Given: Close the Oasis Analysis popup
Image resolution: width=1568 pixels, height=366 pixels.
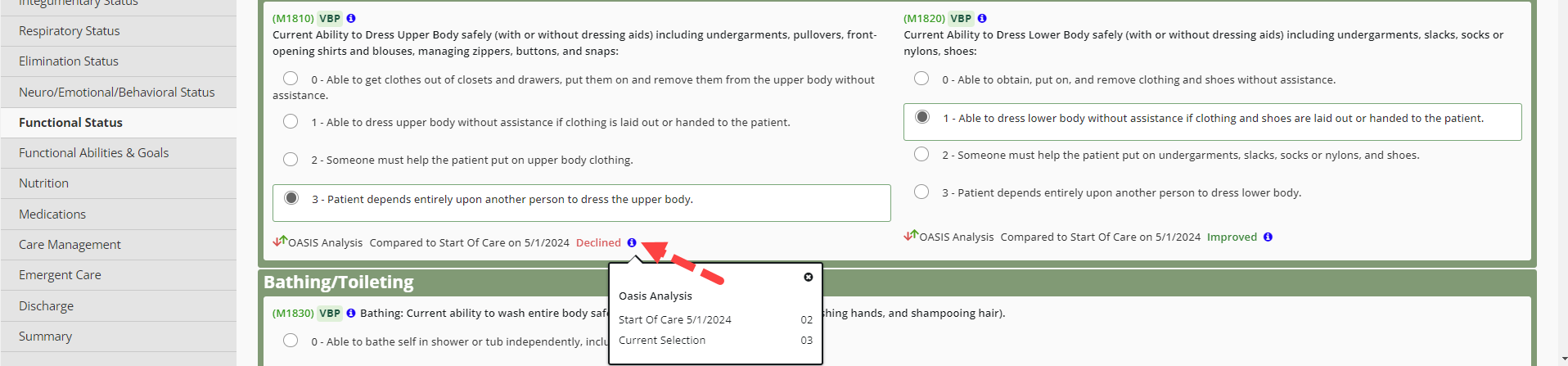Looking at the screenshot, I should (809, 277).
